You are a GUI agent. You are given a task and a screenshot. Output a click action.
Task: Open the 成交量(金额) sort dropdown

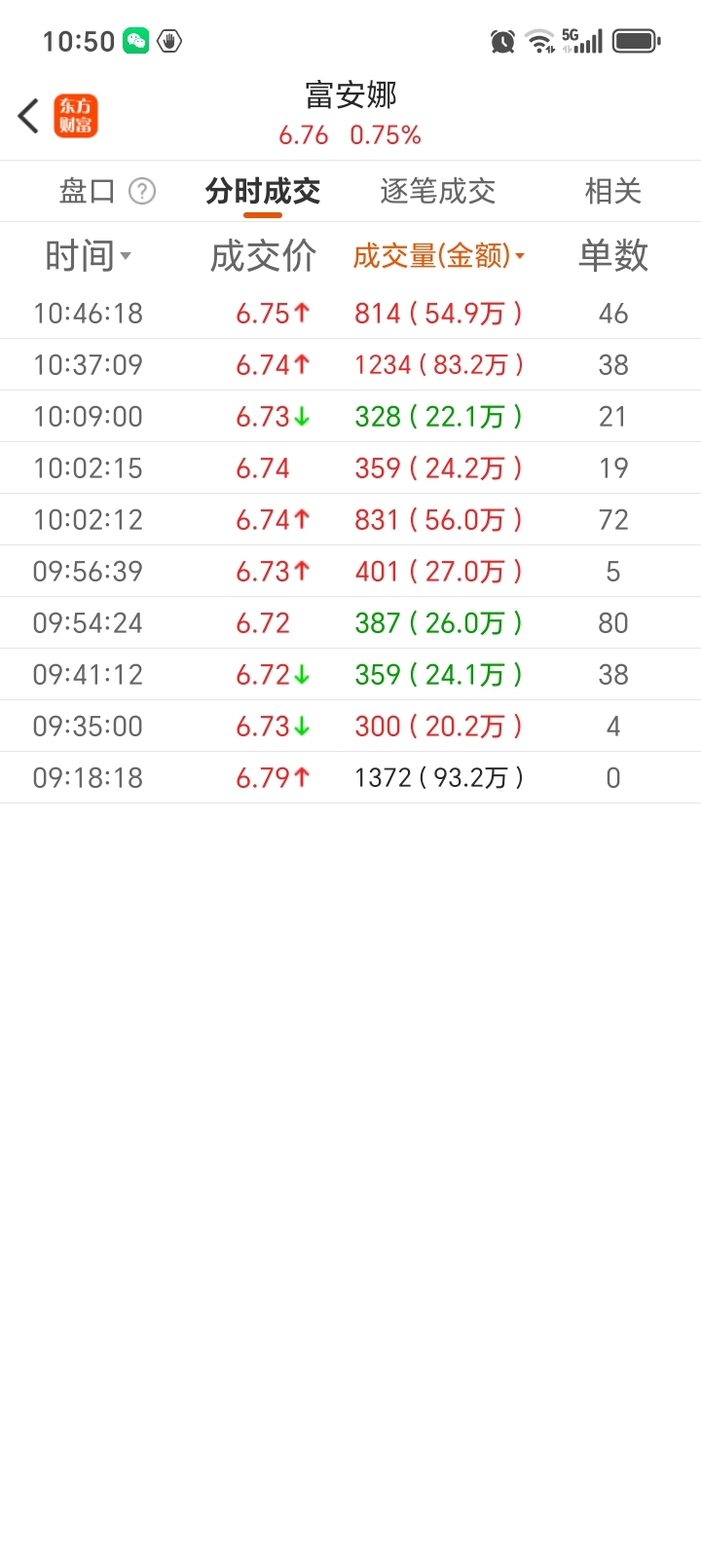438,256
